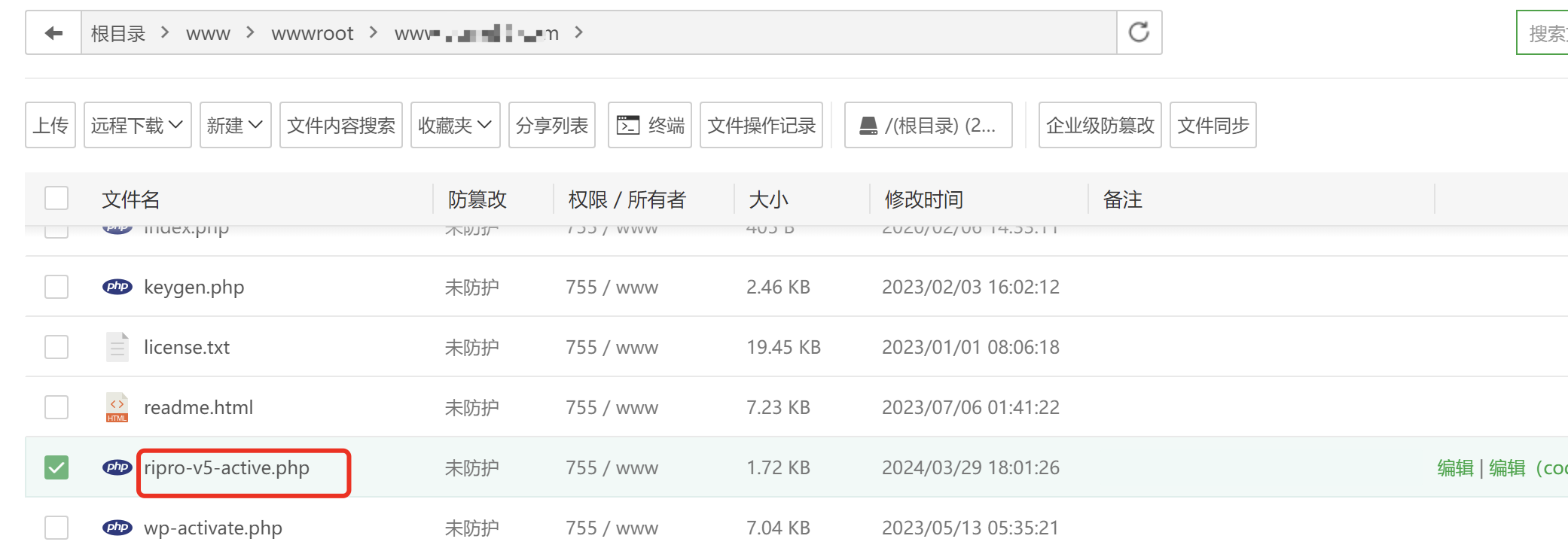Expand the chevron after www breadcrumb
This screenshot has height=554, width=1568.
[250, 32]
